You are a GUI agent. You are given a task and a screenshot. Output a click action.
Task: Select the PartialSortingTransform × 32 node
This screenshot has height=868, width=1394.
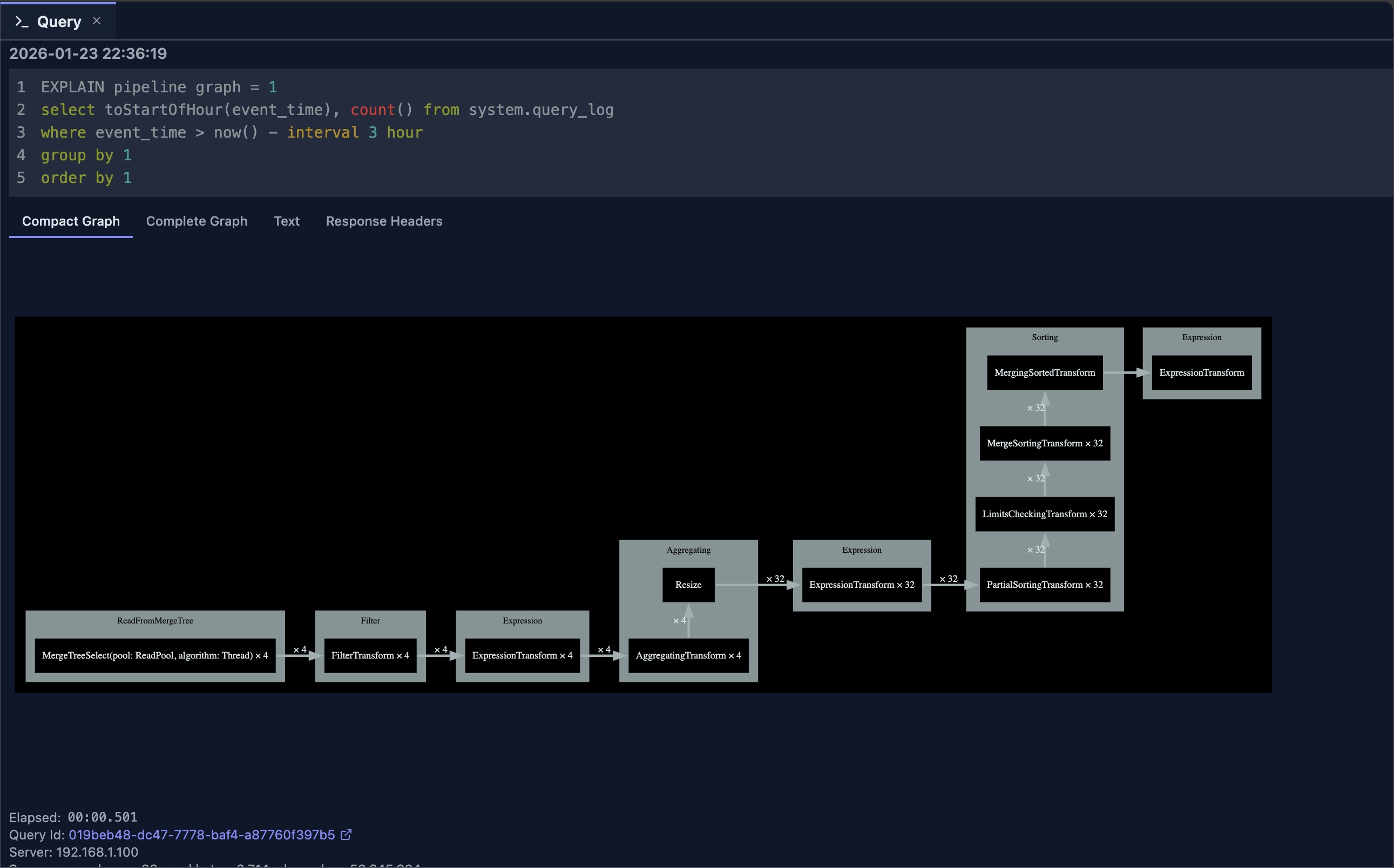(1044, 585)
